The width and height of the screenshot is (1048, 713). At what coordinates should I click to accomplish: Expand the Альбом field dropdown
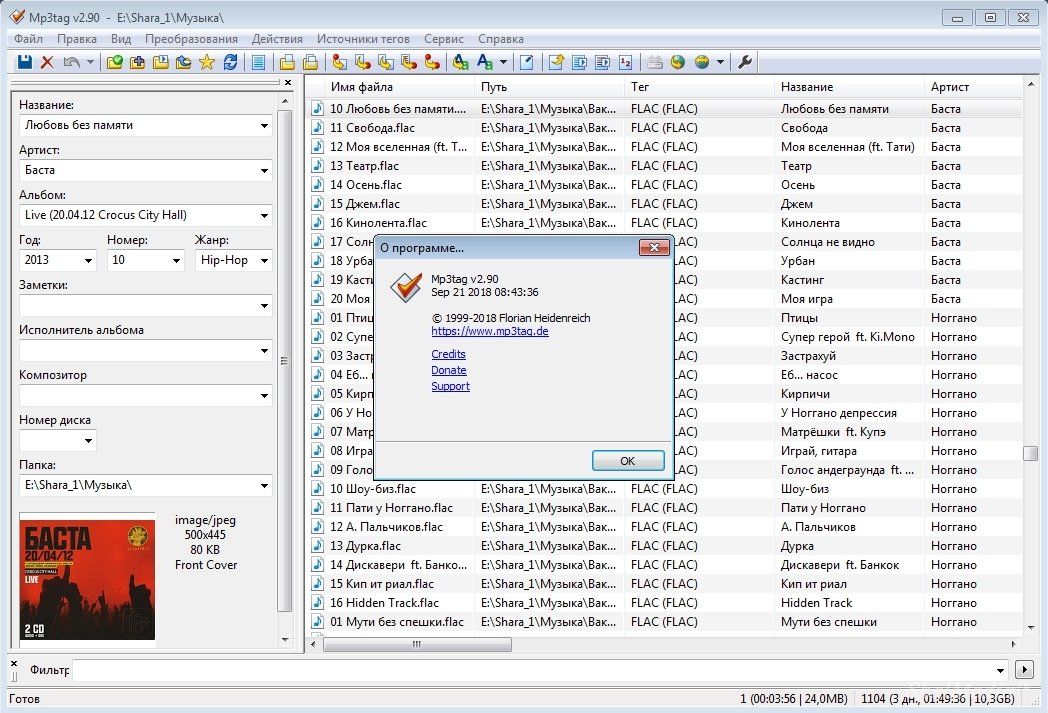coord(264,215)
